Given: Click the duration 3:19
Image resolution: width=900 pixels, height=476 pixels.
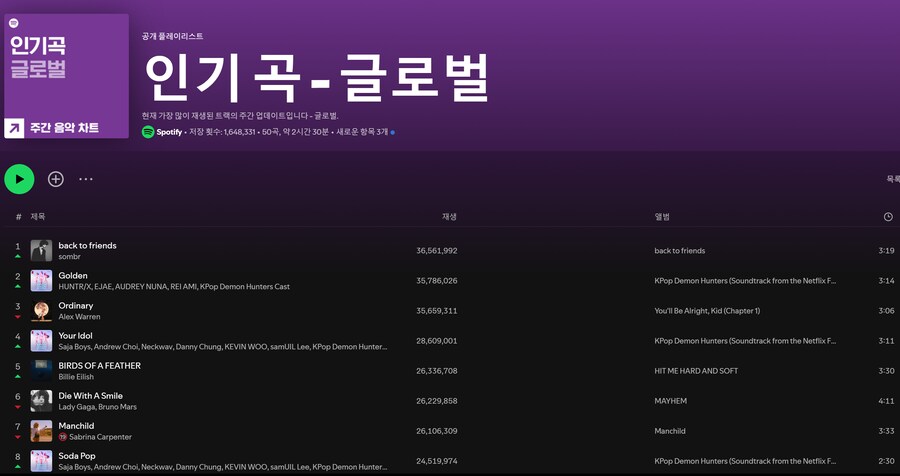Looking at the screenshot, I should coord(886,251).
